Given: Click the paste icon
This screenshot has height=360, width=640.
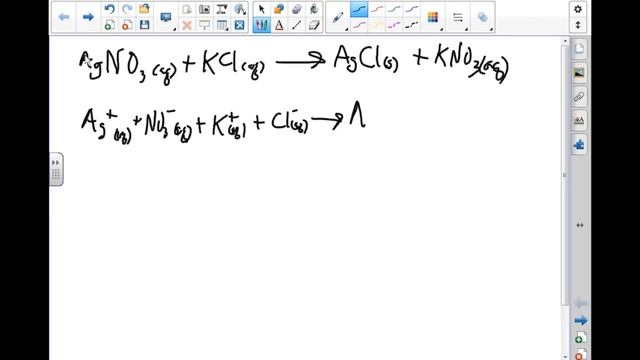Looking at the screenshot, I should coord(187,9).
